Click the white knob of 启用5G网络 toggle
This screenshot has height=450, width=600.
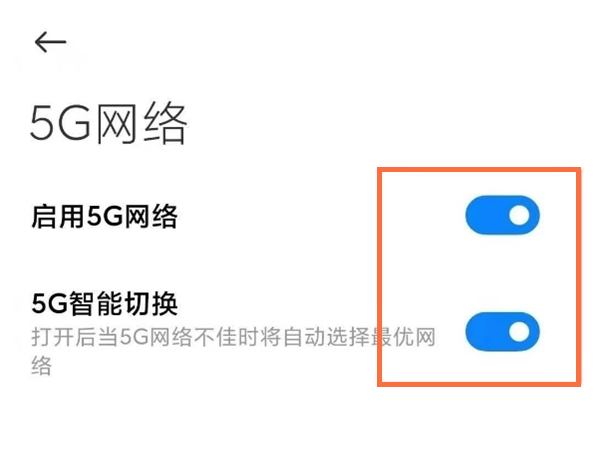519,215
